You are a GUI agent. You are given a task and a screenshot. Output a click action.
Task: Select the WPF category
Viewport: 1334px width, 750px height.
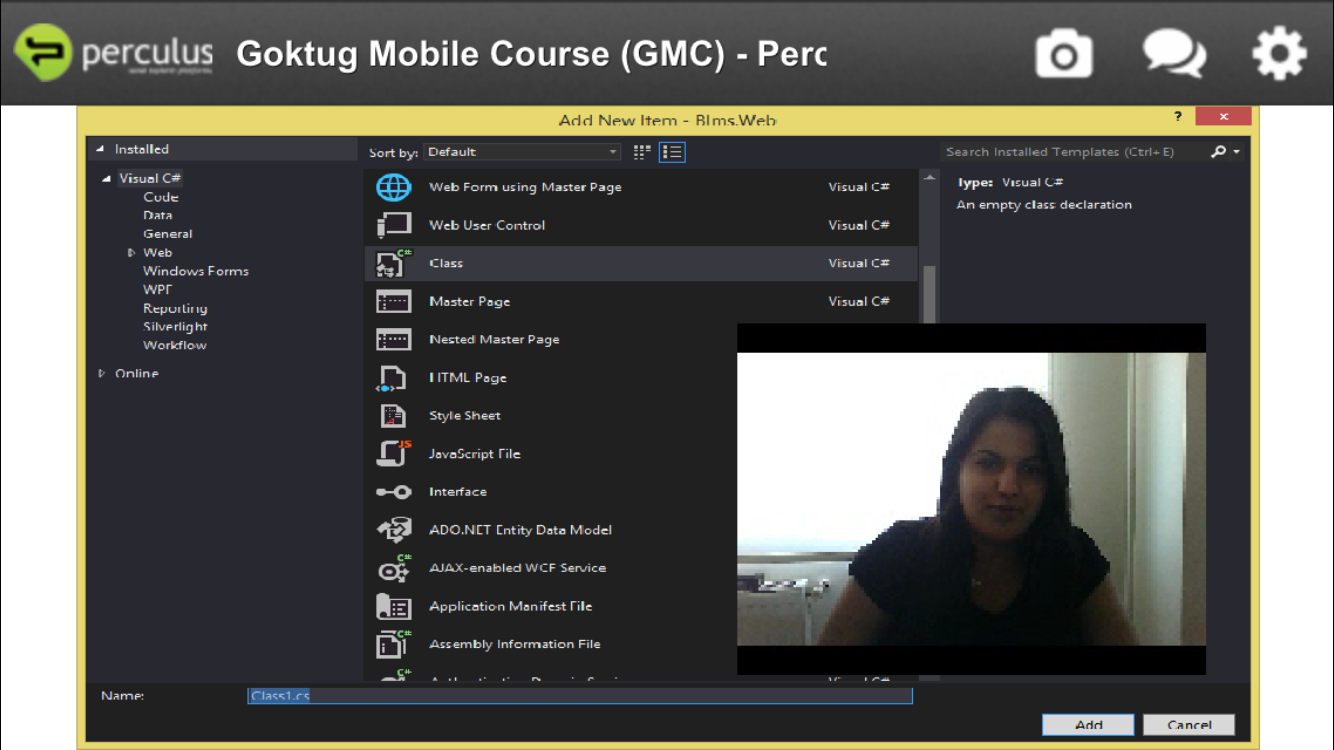[157, 289]
